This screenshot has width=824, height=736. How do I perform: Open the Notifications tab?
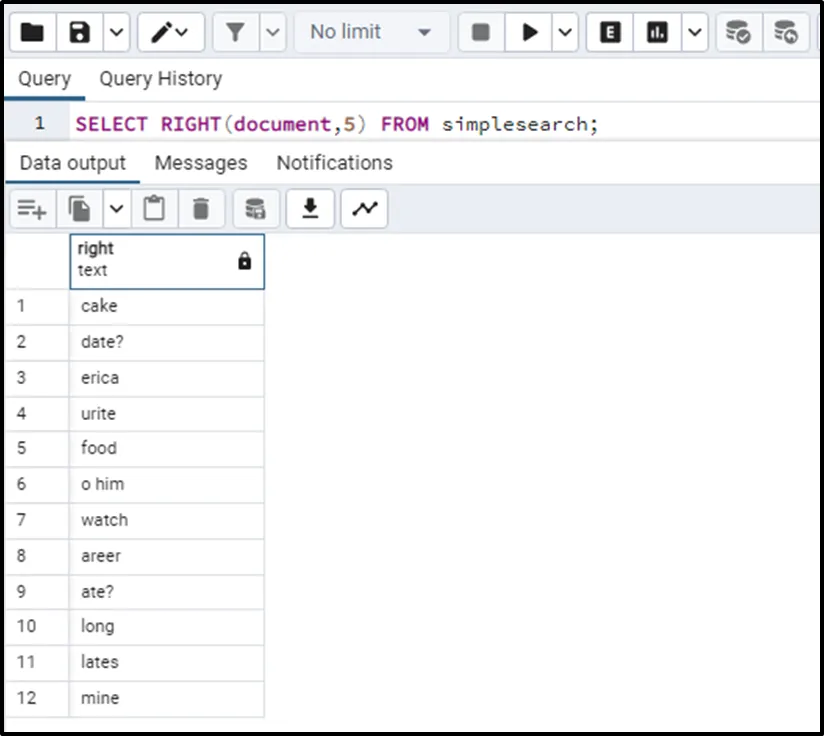(334, 163)
